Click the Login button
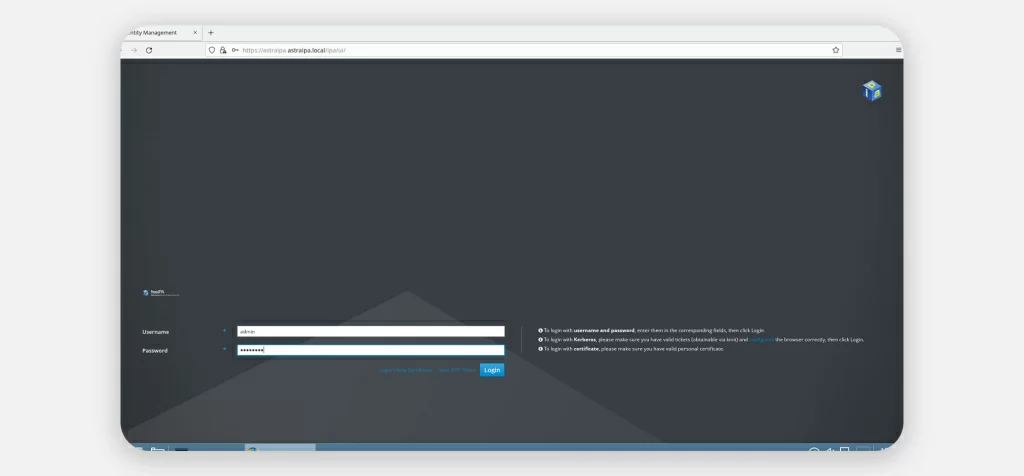 click(x=492, y=370)
